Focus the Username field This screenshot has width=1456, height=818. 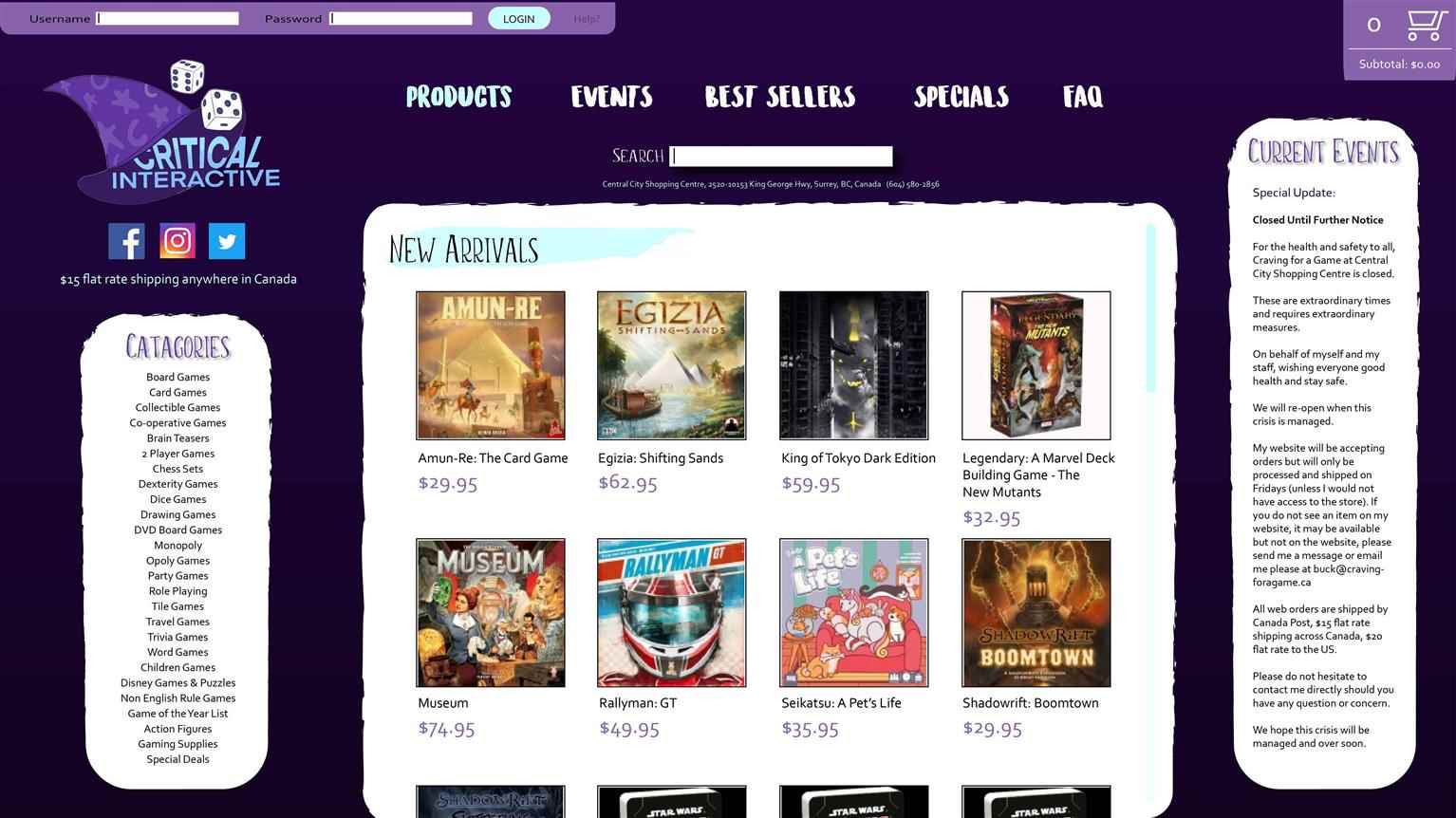coord(168,18)
